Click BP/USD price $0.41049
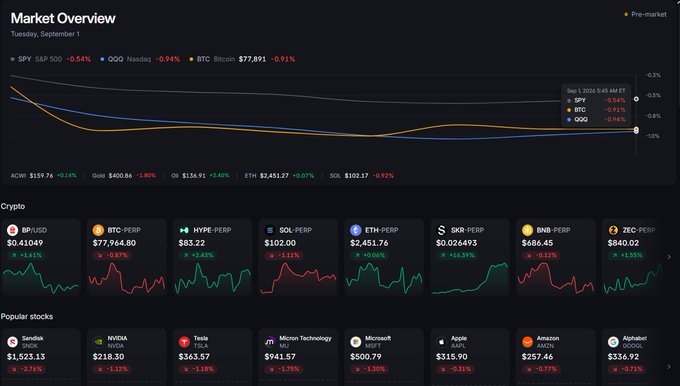 pyautogui.click(x=25, y=243)
